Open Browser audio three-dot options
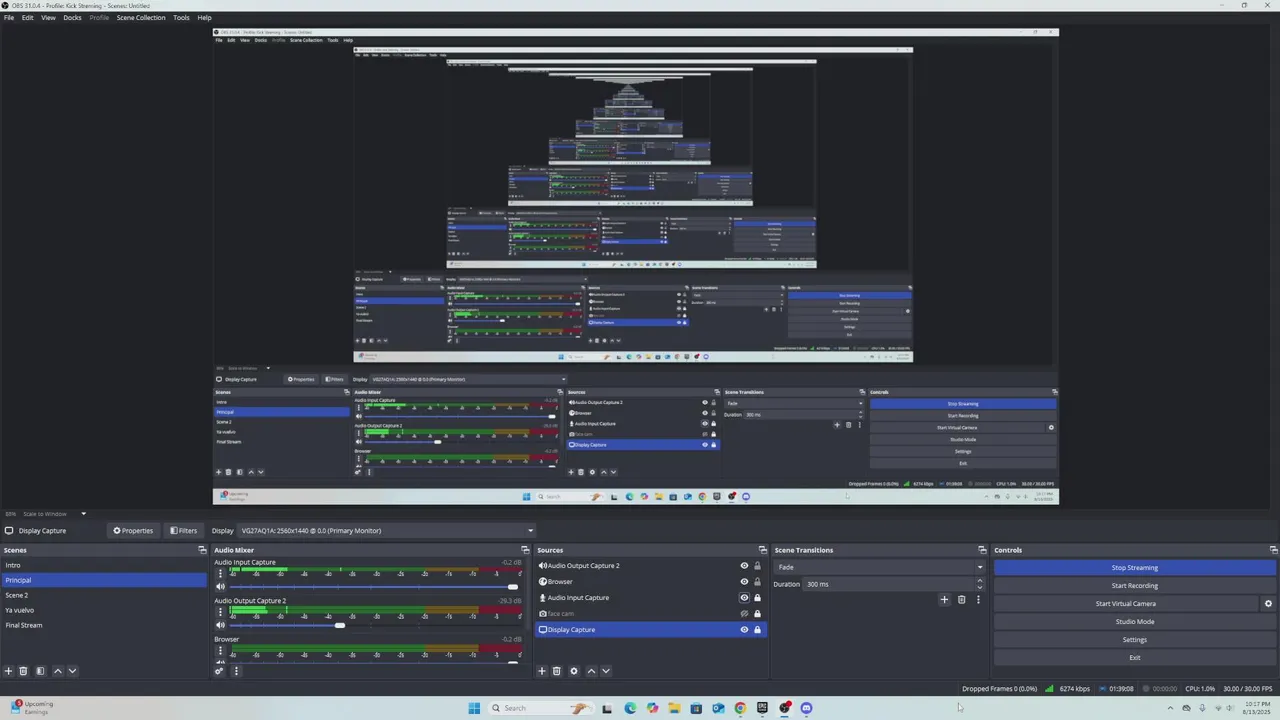This screenshot has width=1280, height=720. [x=220, y=650]
